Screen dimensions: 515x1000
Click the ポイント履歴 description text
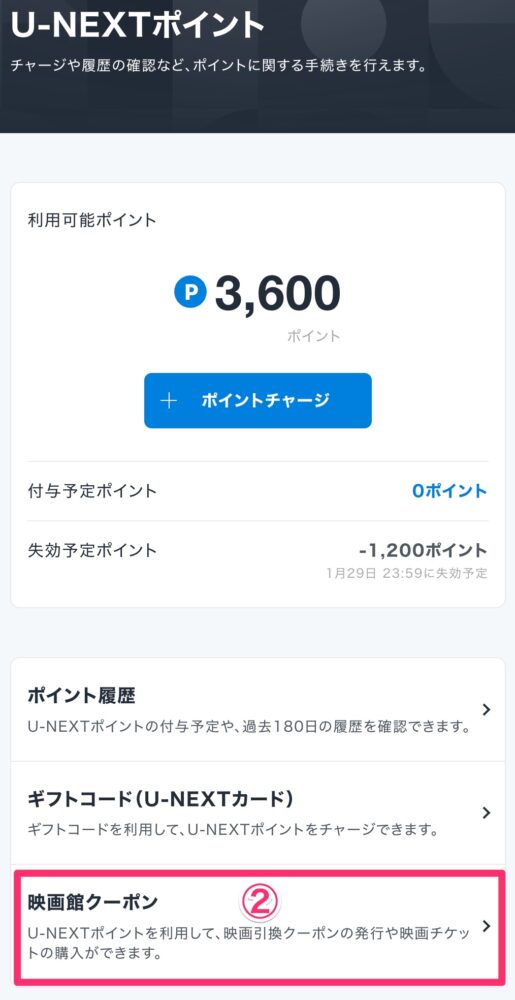[x=249, y=726]
